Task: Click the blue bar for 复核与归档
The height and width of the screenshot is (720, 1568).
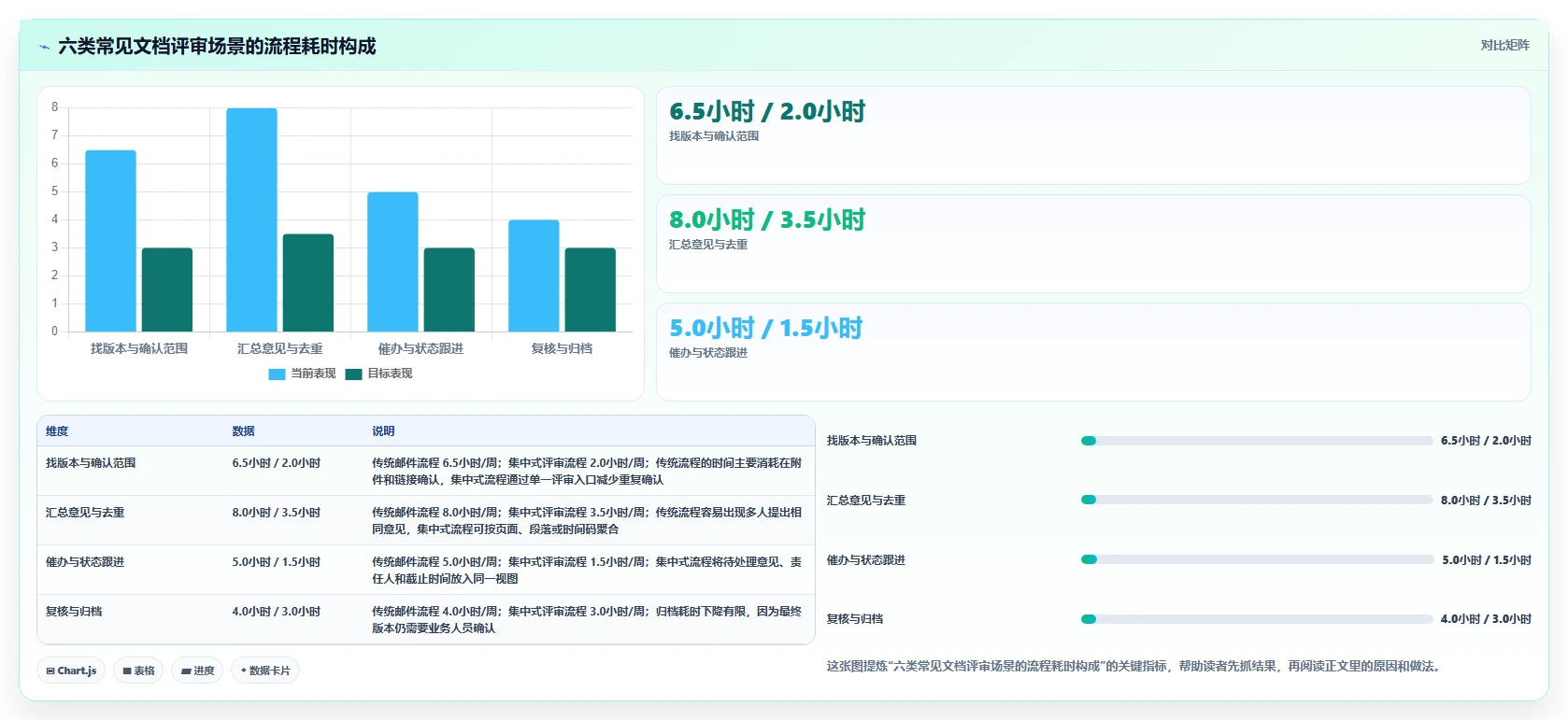Action: [534, 275]
